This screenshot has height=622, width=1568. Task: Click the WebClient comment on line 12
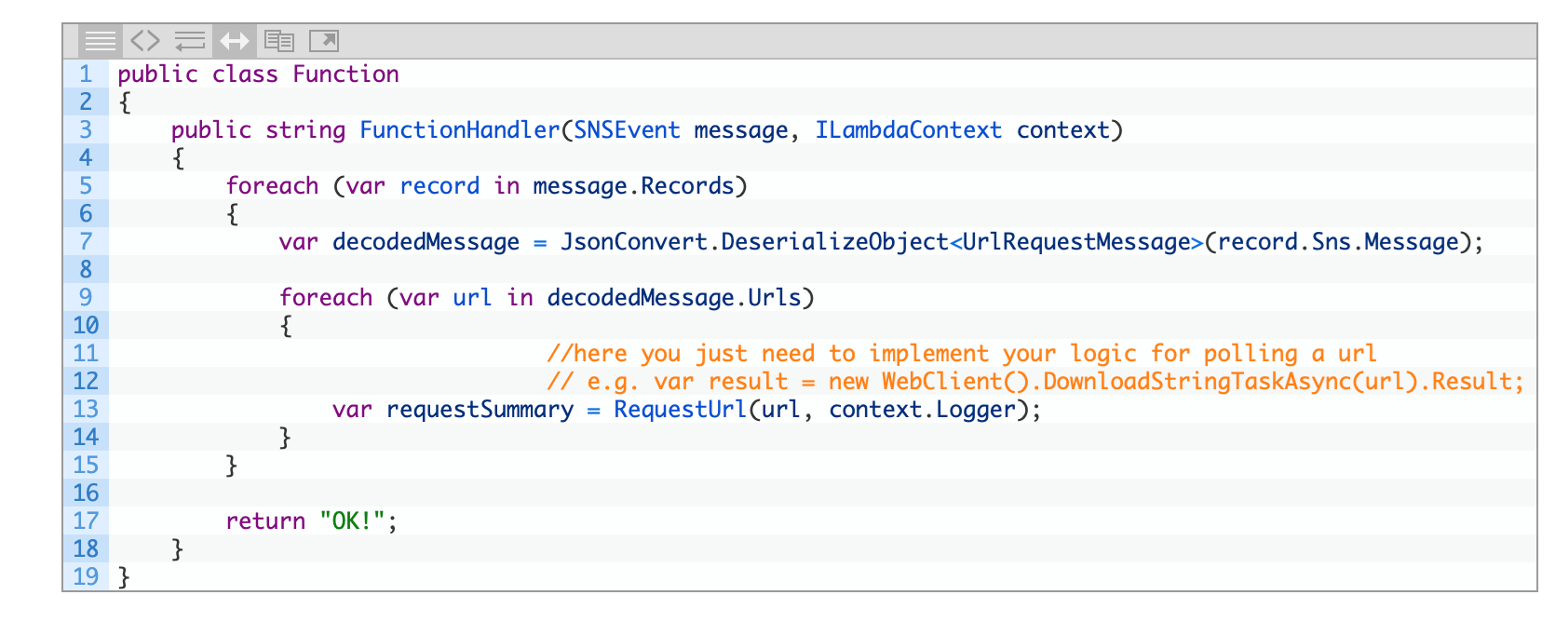pos(1034,382)
